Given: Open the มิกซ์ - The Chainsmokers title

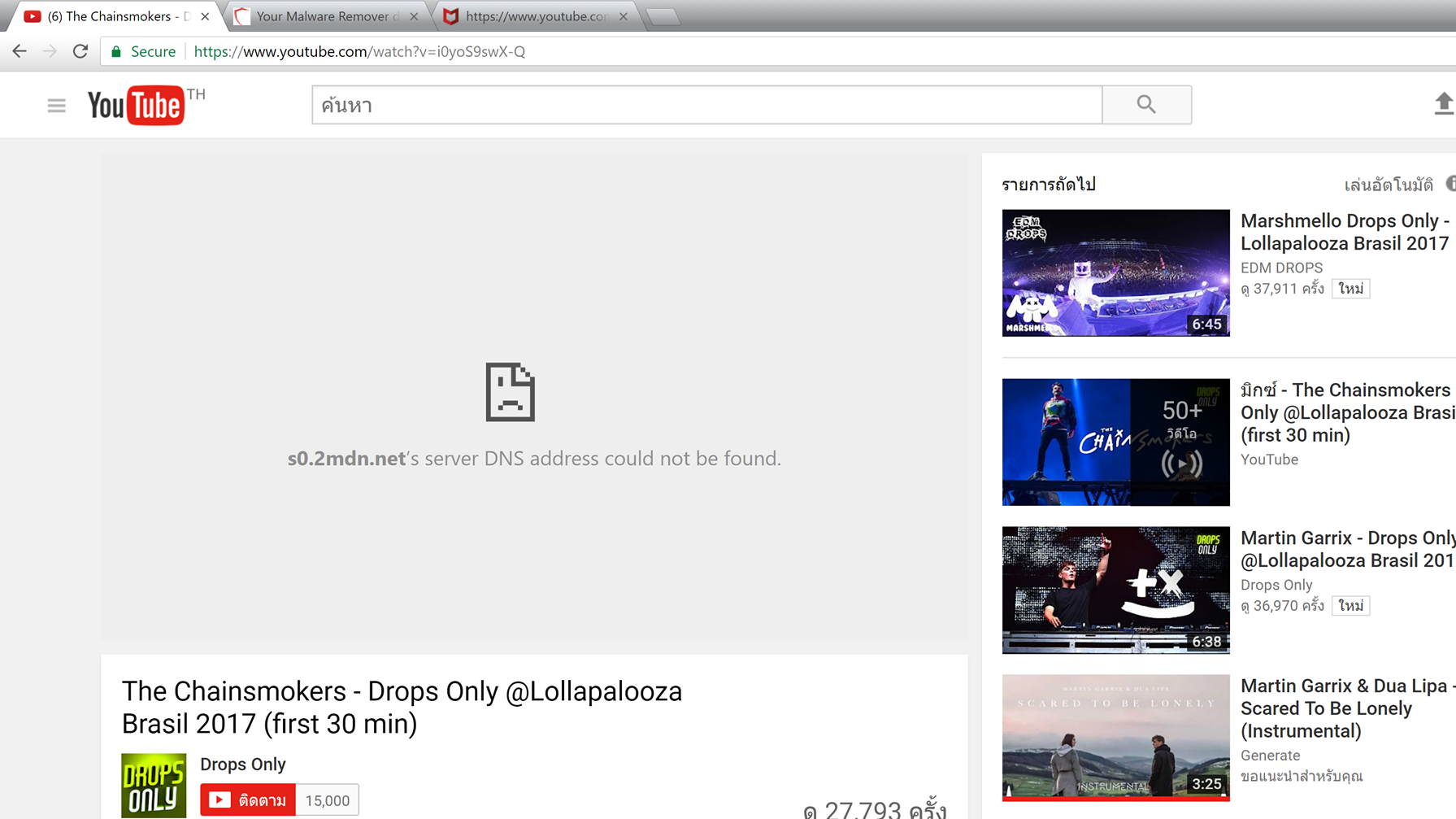Looking at the screenshot, I should tap(1348, 412).
